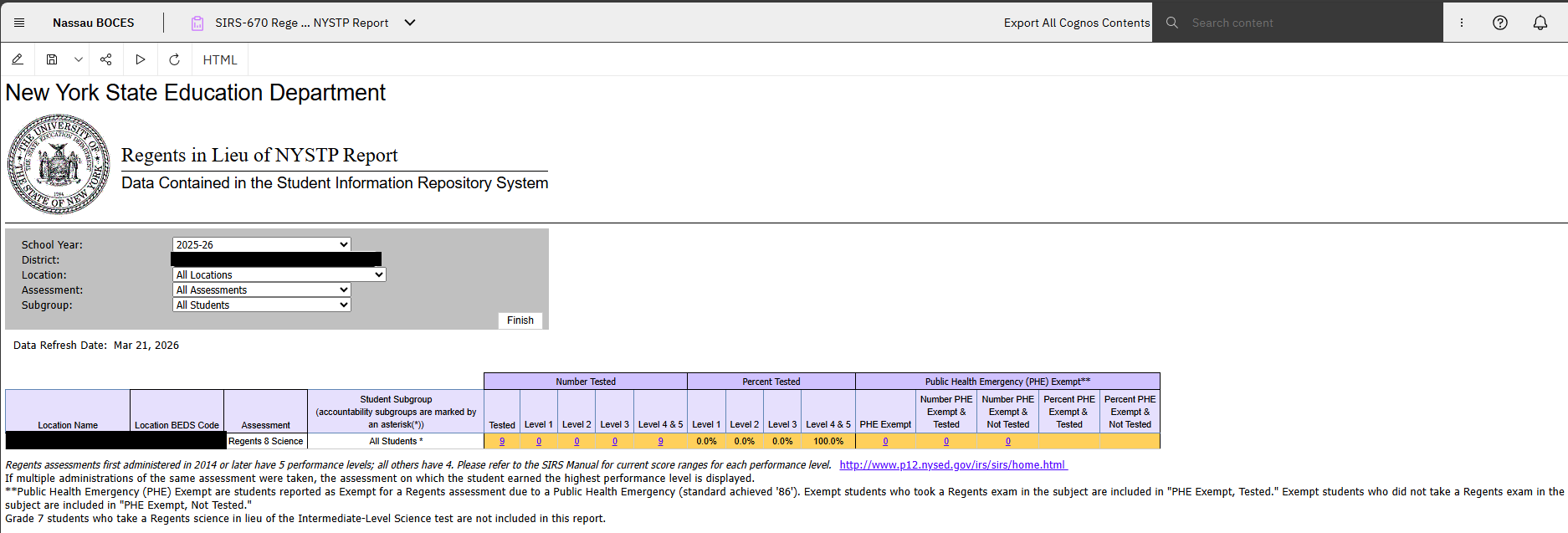Click the save disk icon
This screenshot has height=533, width=1568.
click(x=52, y=59)
